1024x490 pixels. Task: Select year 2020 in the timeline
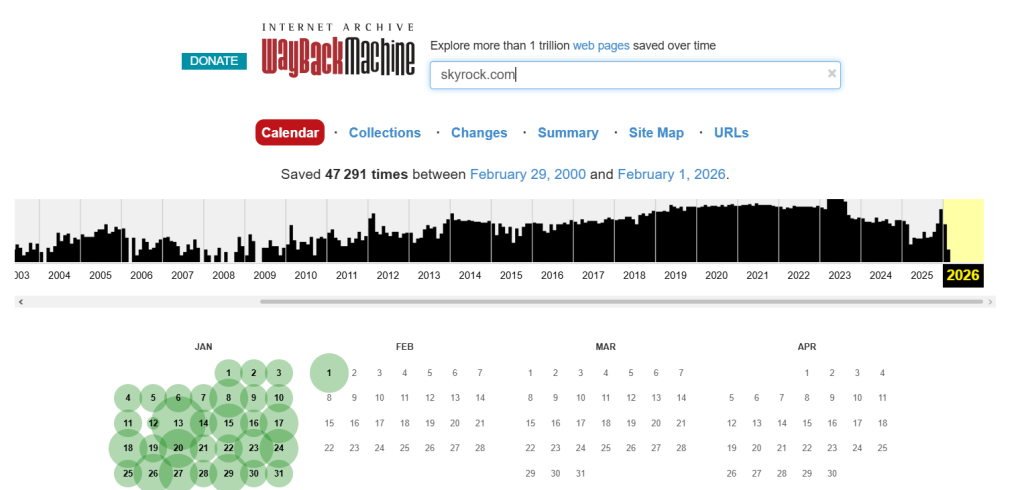716,276
